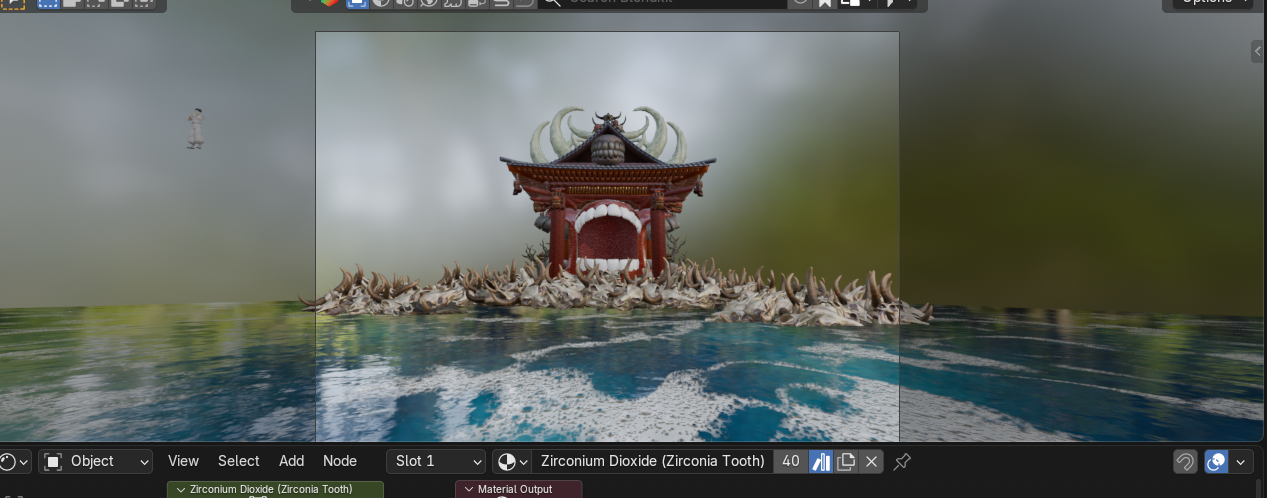Toggle node editor overlays icon
The width and height of the screenshot is (1267, 498).
(x=1217, y=461)
